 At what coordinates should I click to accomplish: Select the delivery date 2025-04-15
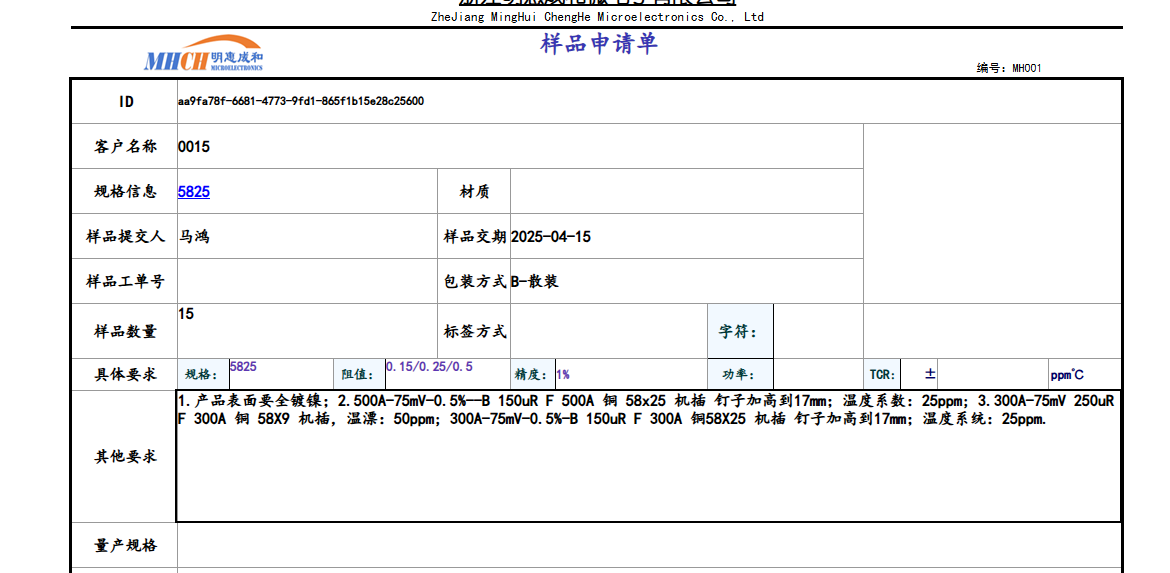pos(686,237)
